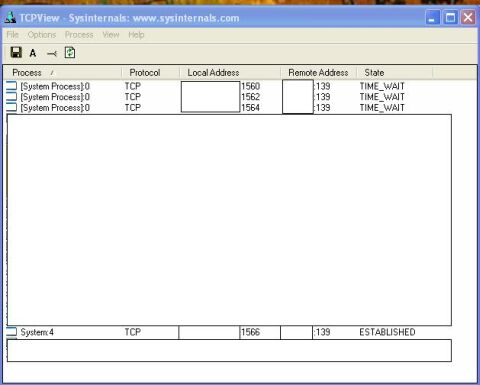Viewport: 480px width, 385px height.
Task: Sort by the State column header
Action: pyautogui.click(x=395, y=72)
